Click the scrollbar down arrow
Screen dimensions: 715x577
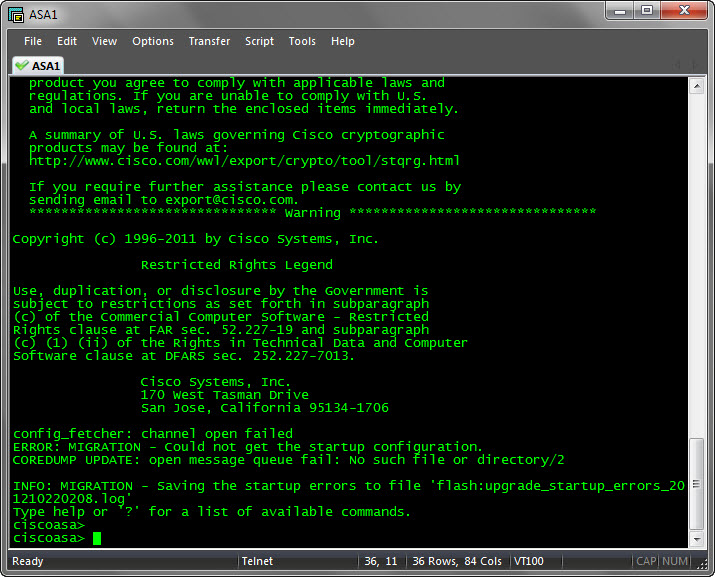click(x=696, y=539)
